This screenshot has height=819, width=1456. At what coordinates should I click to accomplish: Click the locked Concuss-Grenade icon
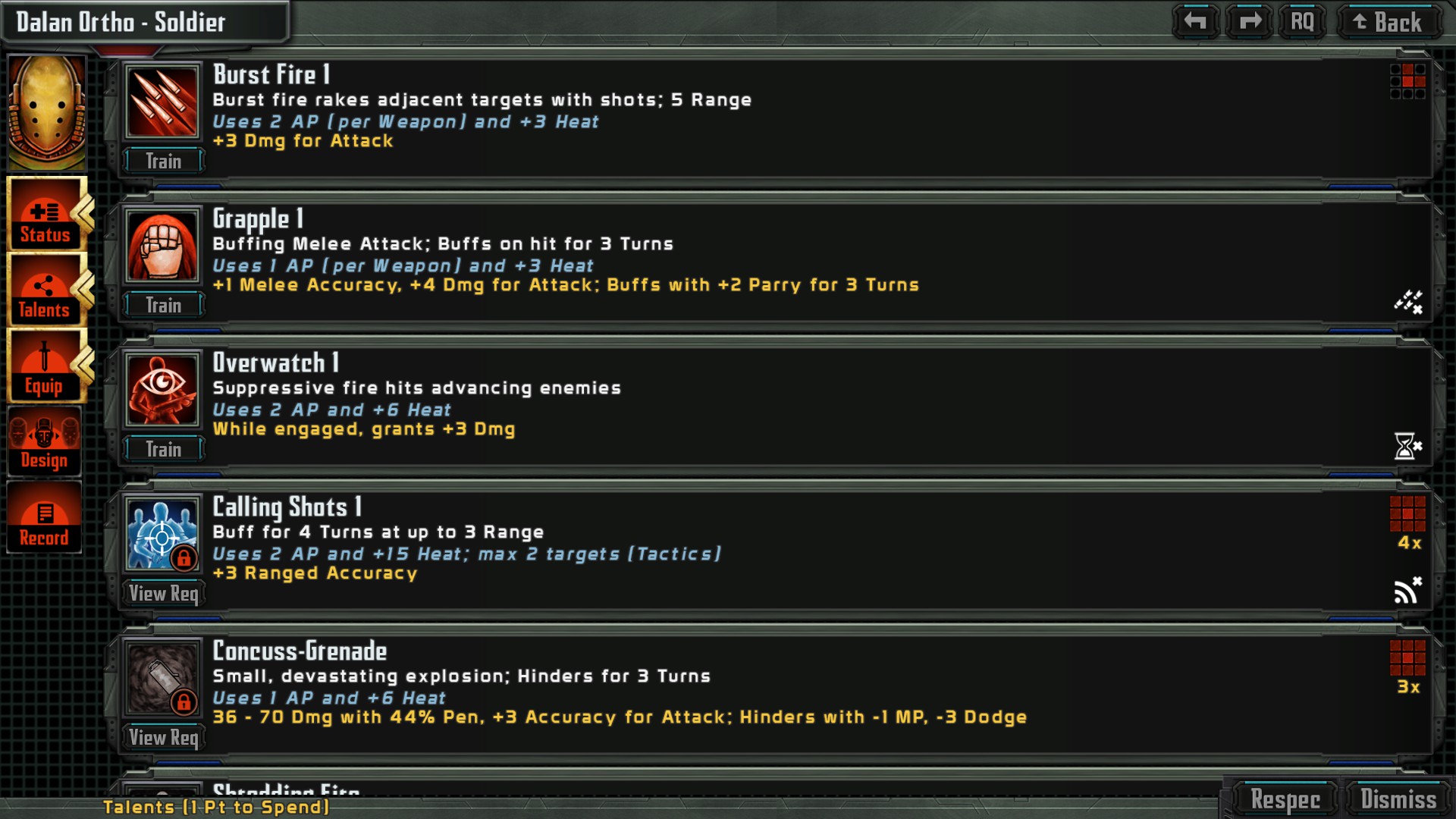(162, 679)
